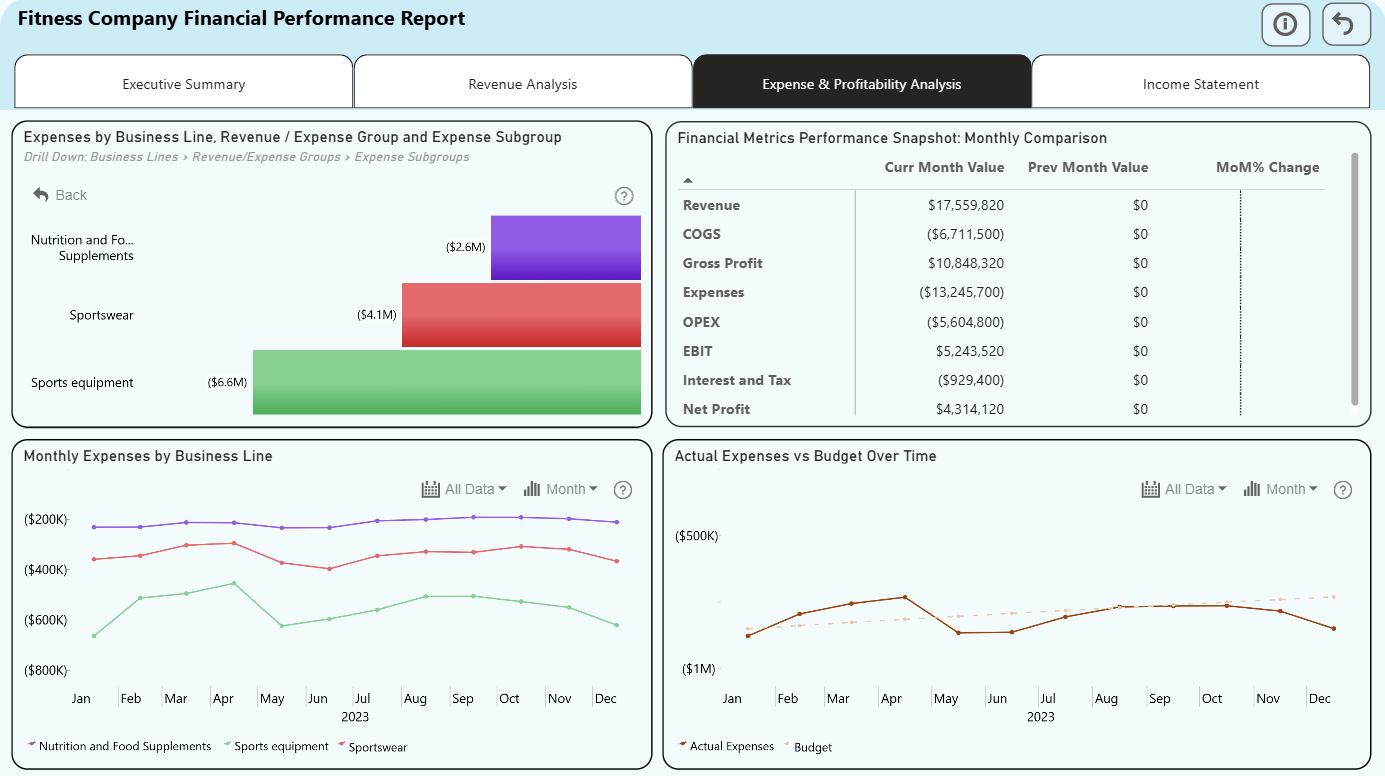This screenshot has height=776, width=1385.
Task: Open the report information button
Action: (x=1285, y=25)
